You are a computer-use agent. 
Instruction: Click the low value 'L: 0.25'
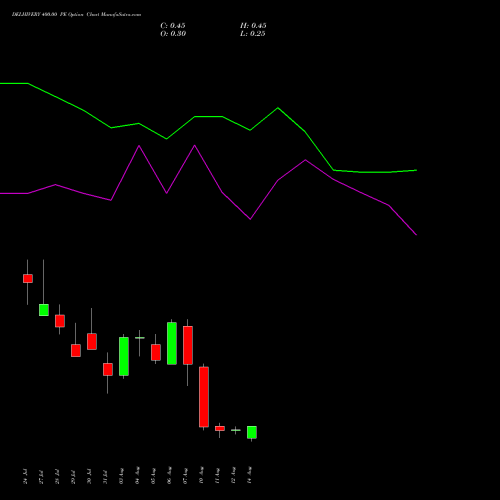click(x=253, y=34)
